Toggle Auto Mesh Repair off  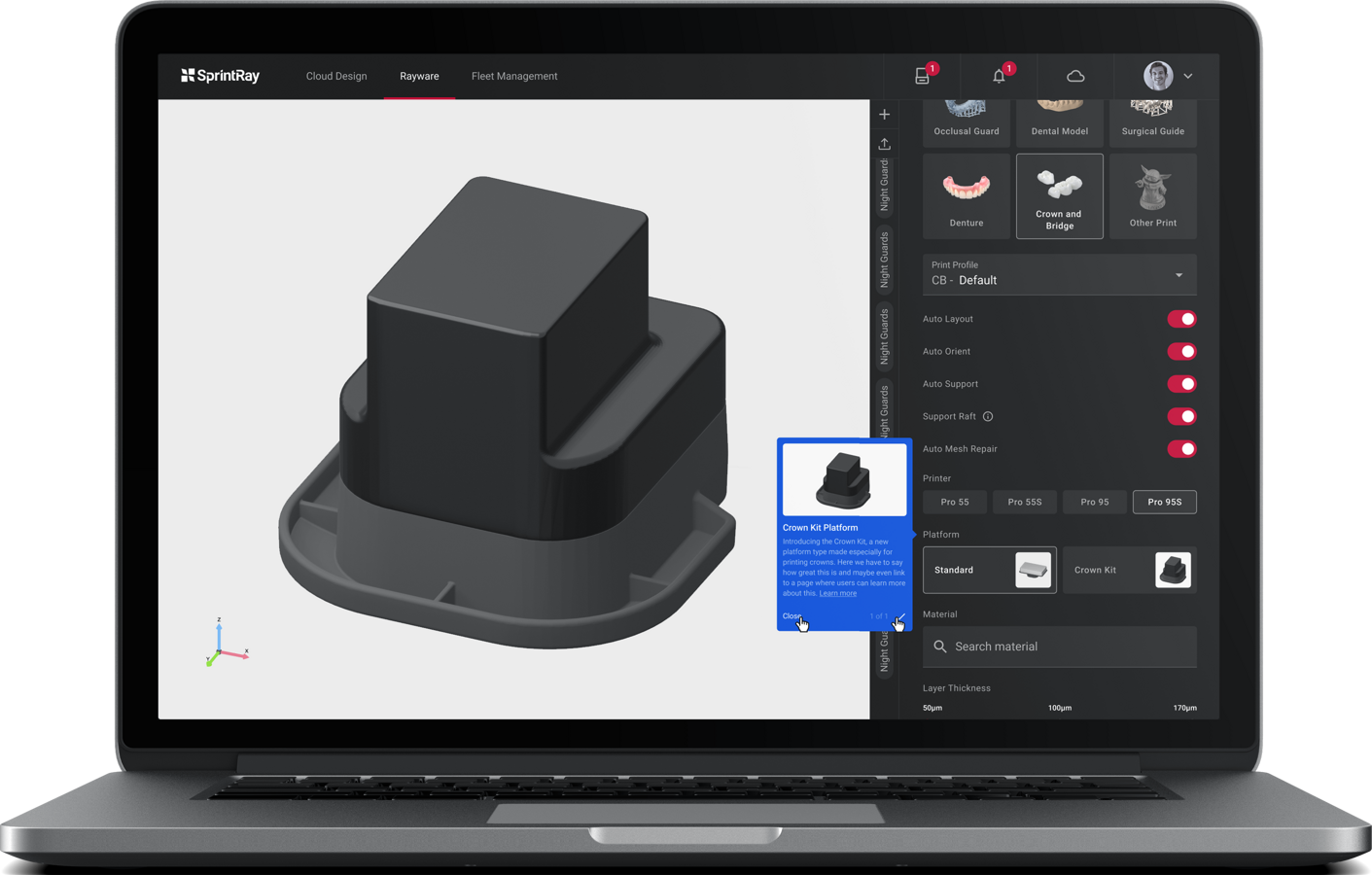point(1181,449)
